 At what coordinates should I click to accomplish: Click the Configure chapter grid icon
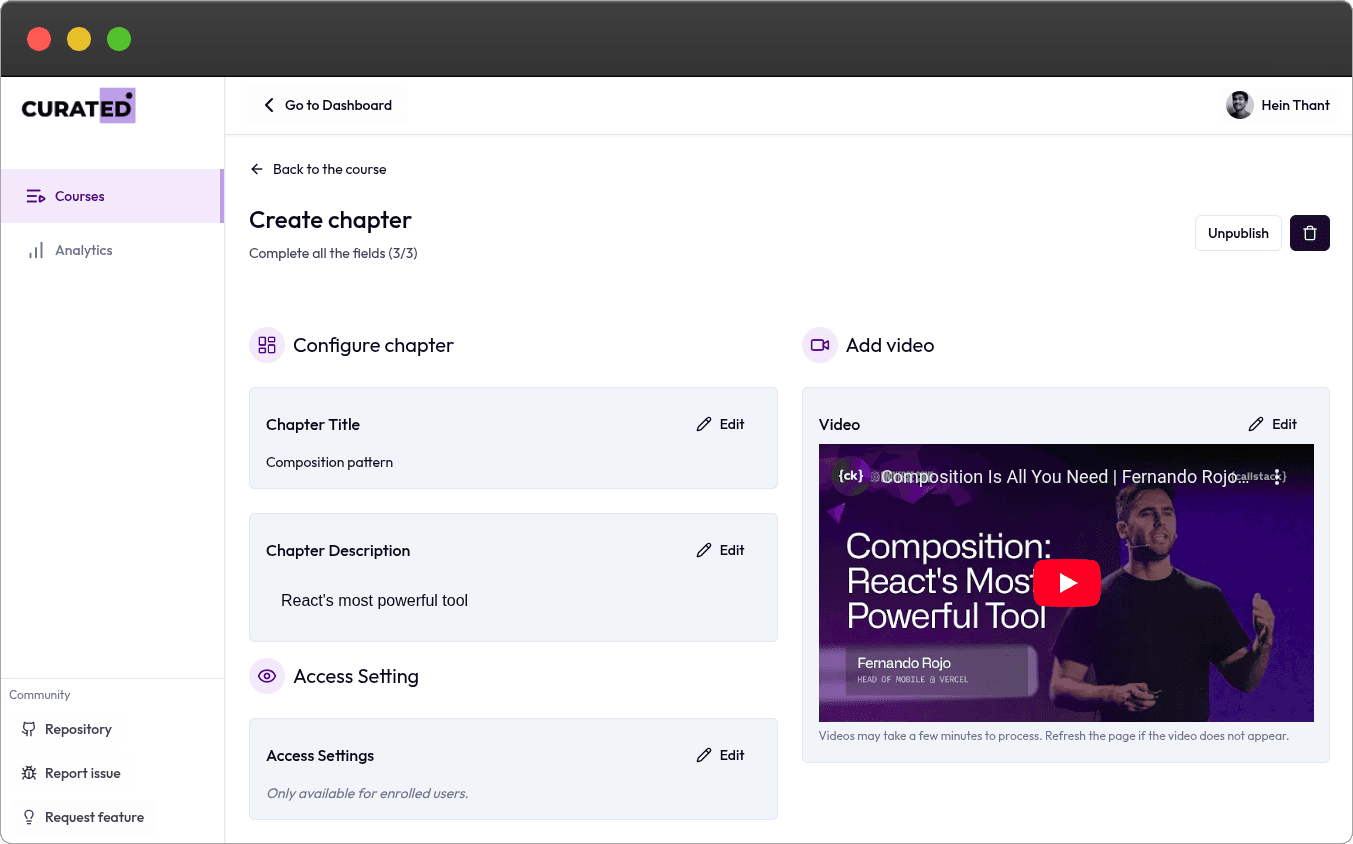pos(267,345)
